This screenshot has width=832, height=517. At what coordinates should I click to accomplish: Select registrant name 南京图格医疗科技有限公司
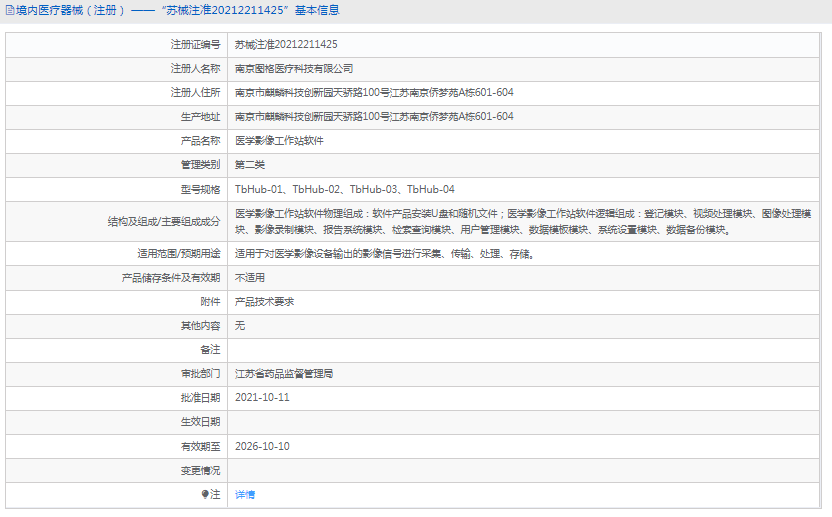coord(294,68)
